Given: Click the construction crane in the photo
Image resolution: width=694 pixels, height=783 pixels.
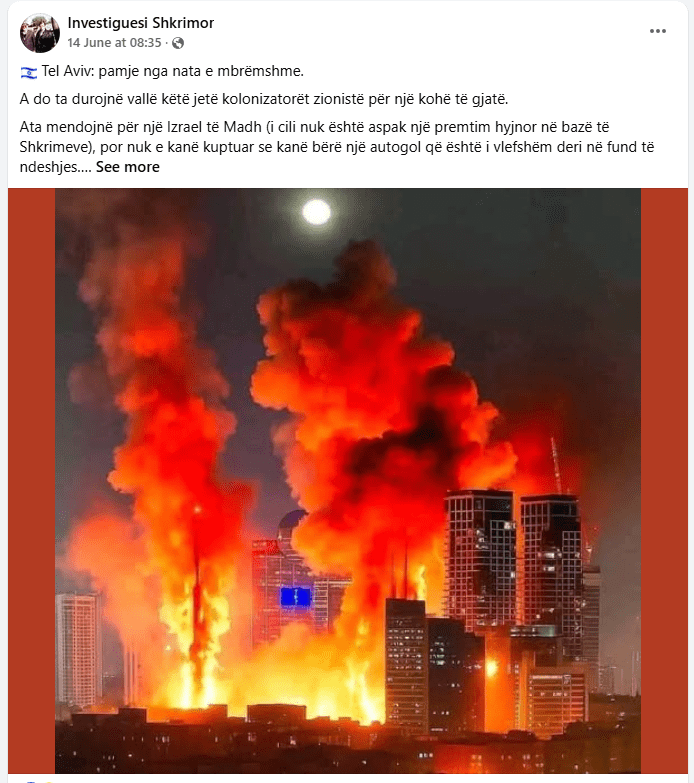Looking at the screenshot, I should click(557, 465).
